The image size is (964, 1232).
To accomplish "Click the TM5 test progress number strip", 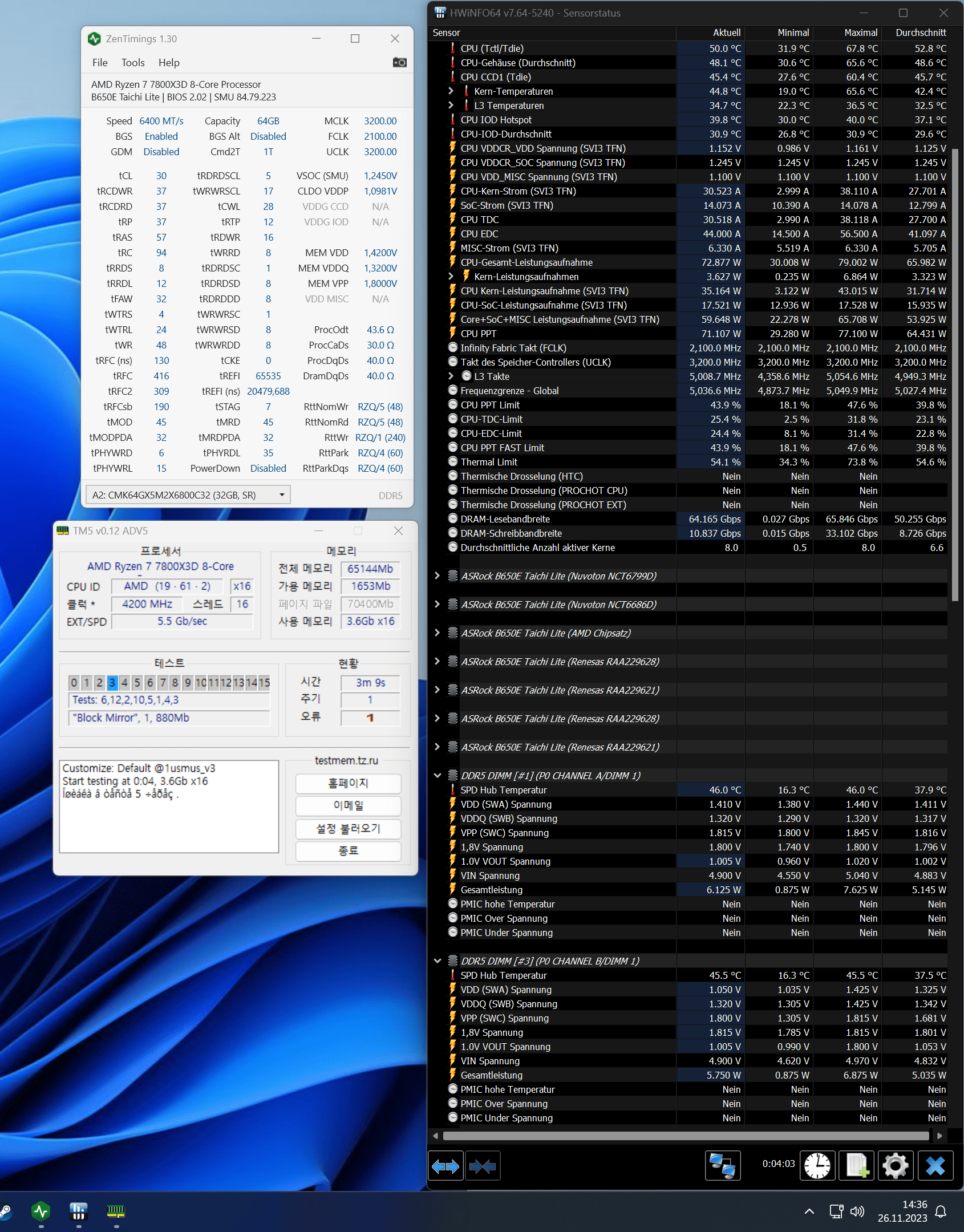I will pos(169,682).
